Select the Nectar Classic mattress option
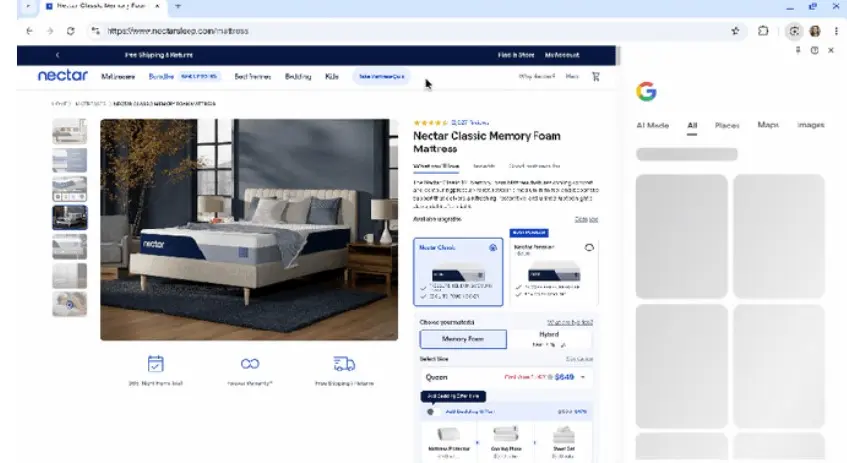Image resolution: width=847 pixels, height=463 pixels. (458, 272)
